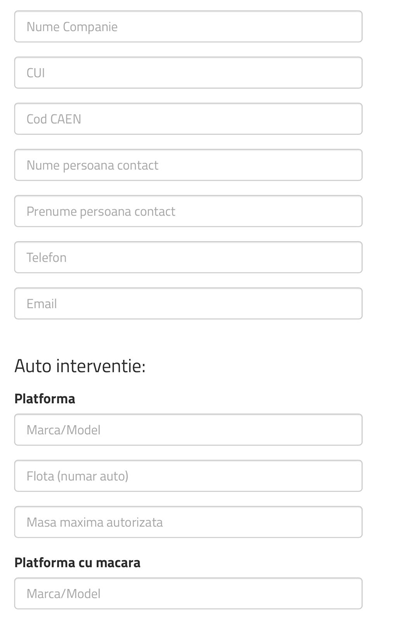Image resolution: width=405 pixels, height=620 pixels.
Task: Click the Platforma cu macara label
Action: coord(77,562)
